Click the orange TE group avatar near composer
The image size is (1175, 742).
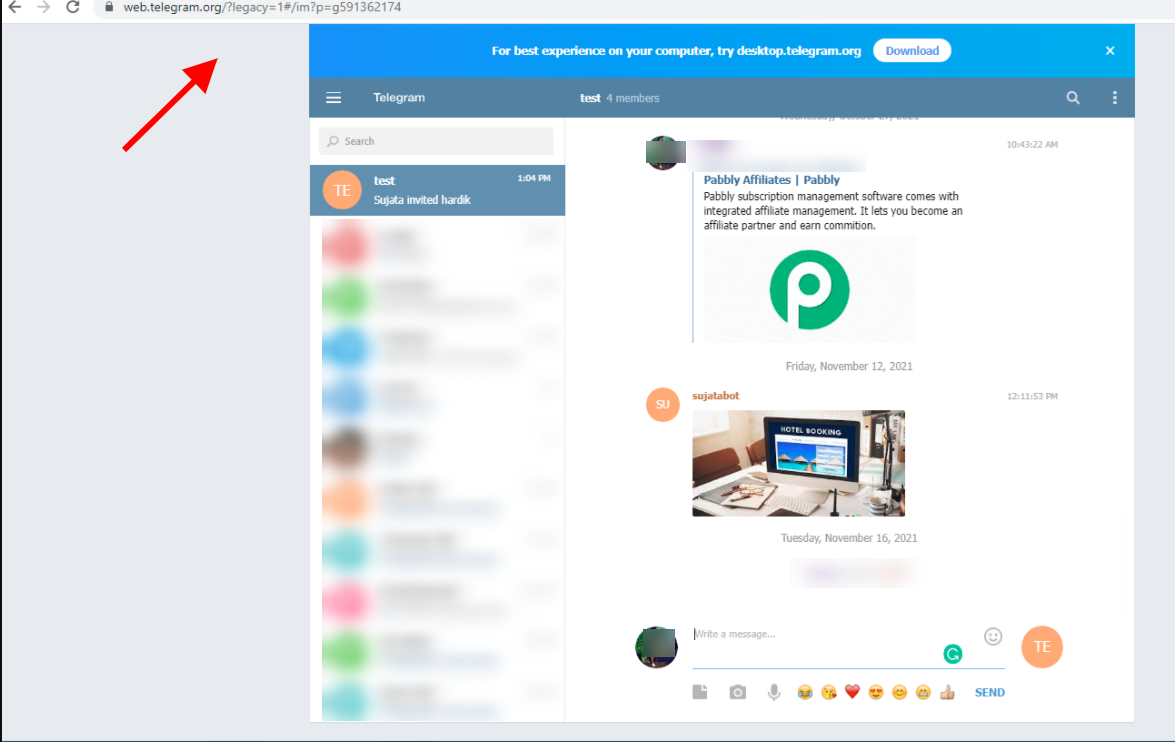(x=1042, y=647)
